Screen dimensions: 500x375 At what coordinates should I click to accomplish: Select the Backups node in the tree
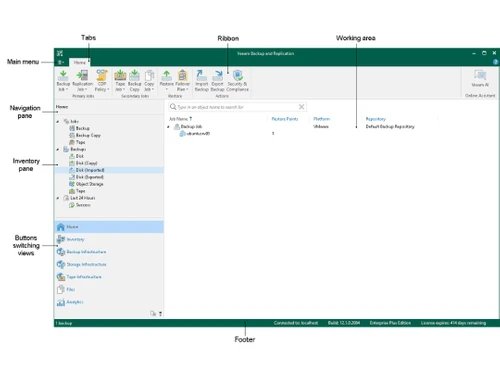coord(75,149)
